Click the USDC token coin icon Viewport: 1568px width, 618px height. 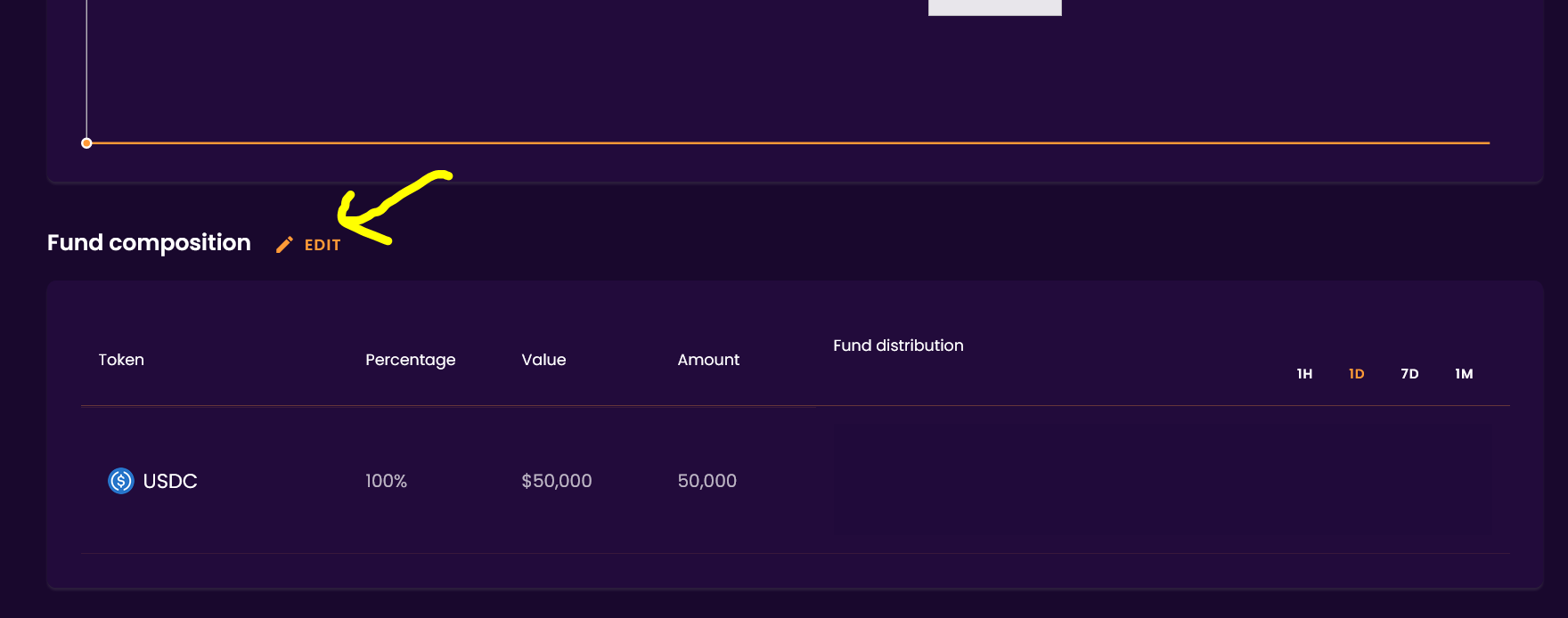[x=120, y=481]
